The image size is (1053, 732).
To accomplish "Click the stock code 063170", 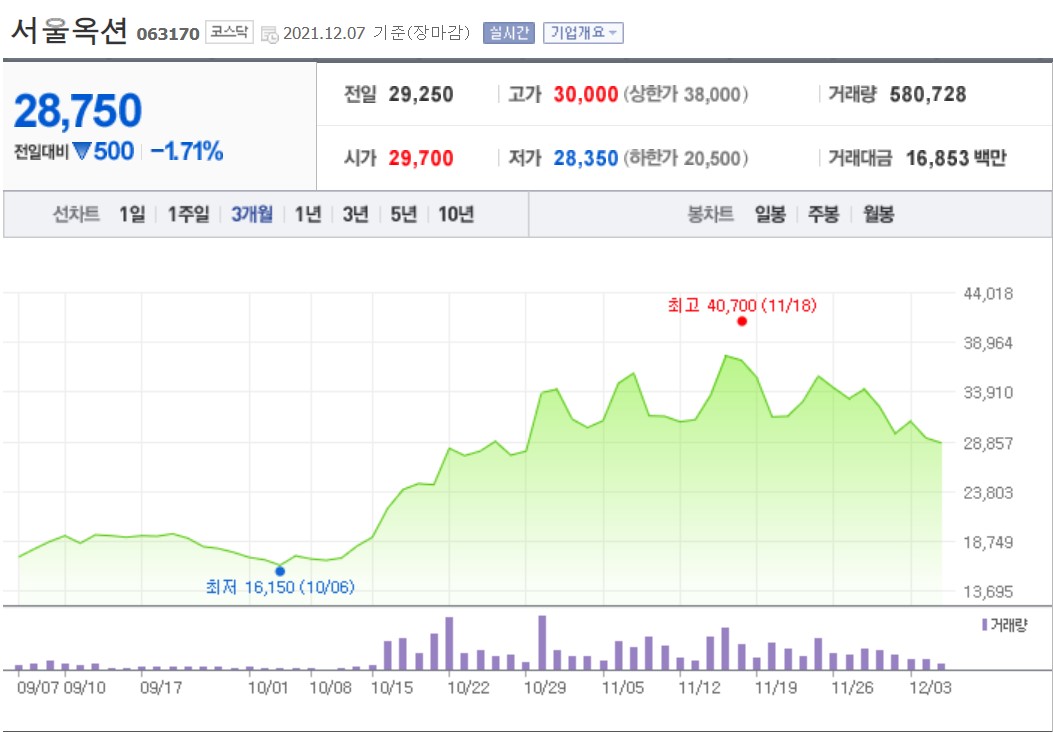I will [168, 34].
